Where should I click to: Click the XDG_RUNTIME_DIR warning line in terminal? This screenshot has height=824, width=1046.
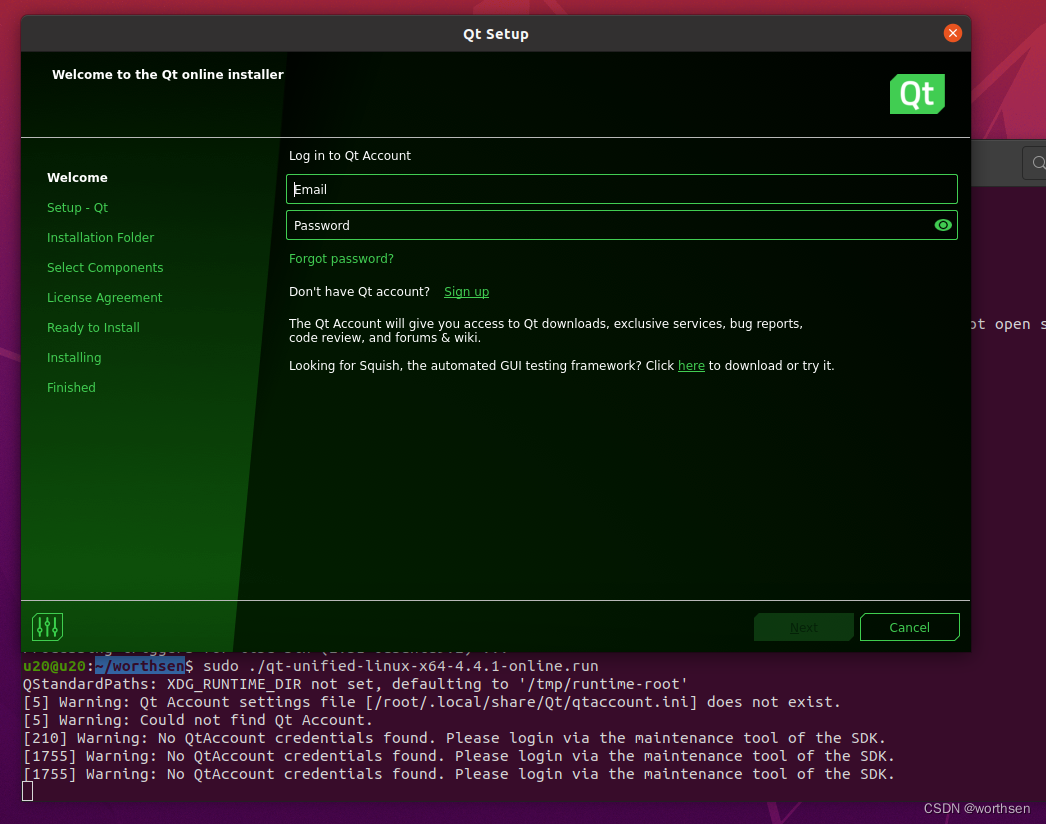[355, 684]
